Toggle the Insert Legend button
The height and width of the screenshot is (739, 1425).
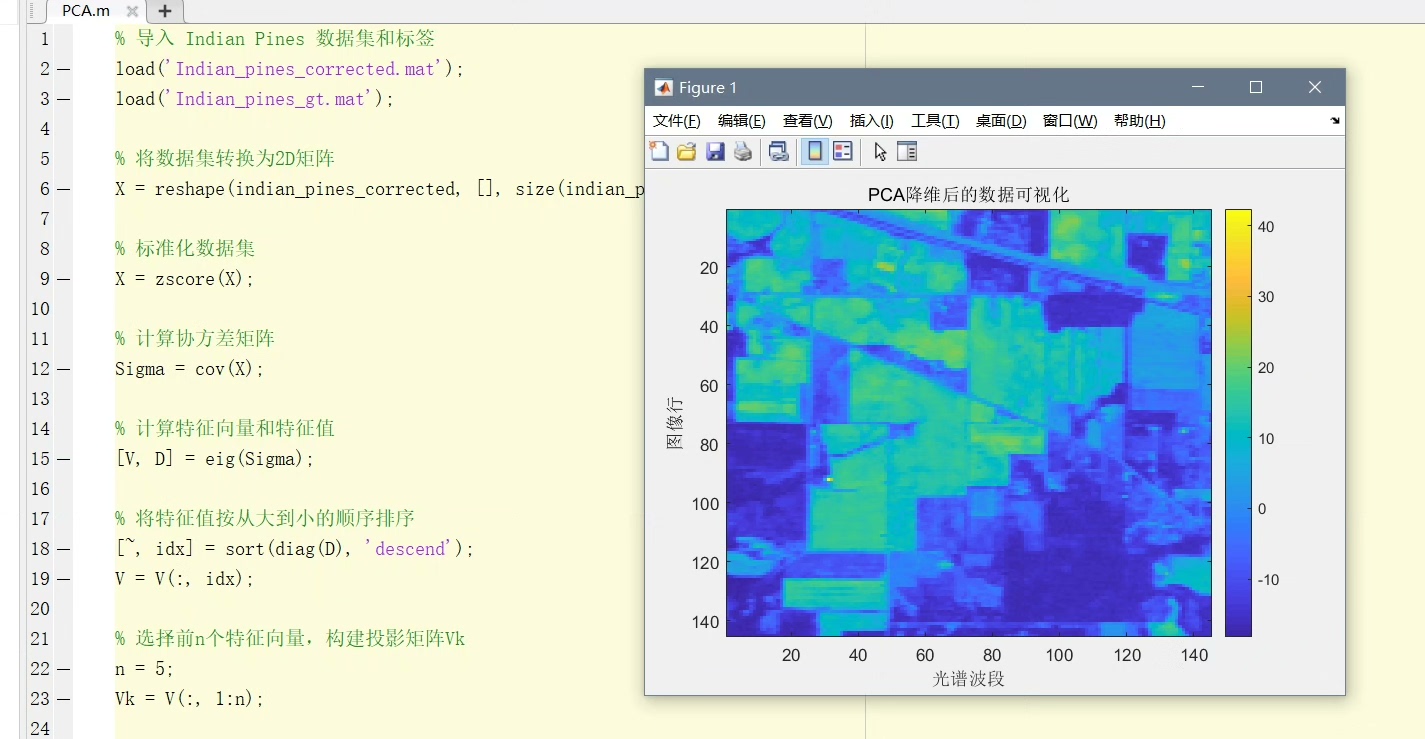pos(843,151)
